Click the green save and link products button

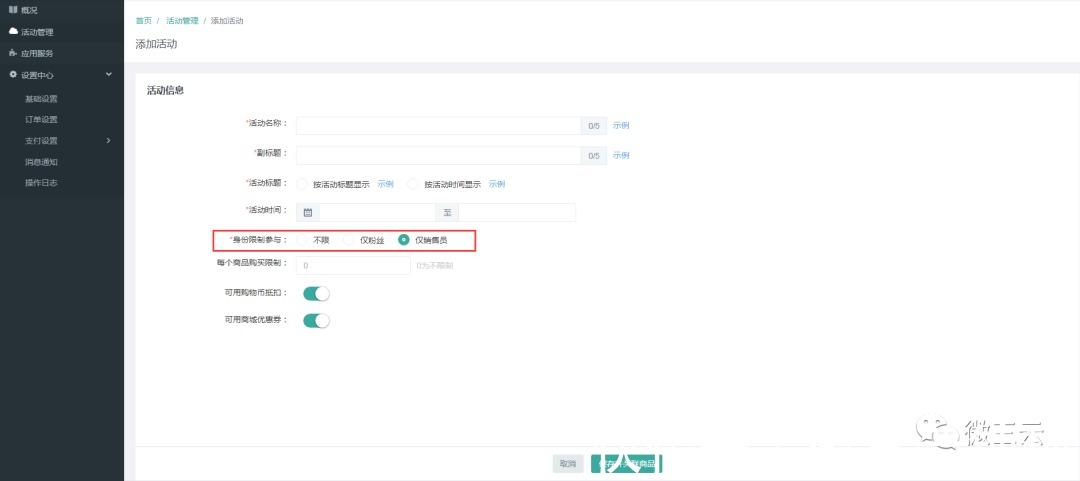[x=626, y=464]
